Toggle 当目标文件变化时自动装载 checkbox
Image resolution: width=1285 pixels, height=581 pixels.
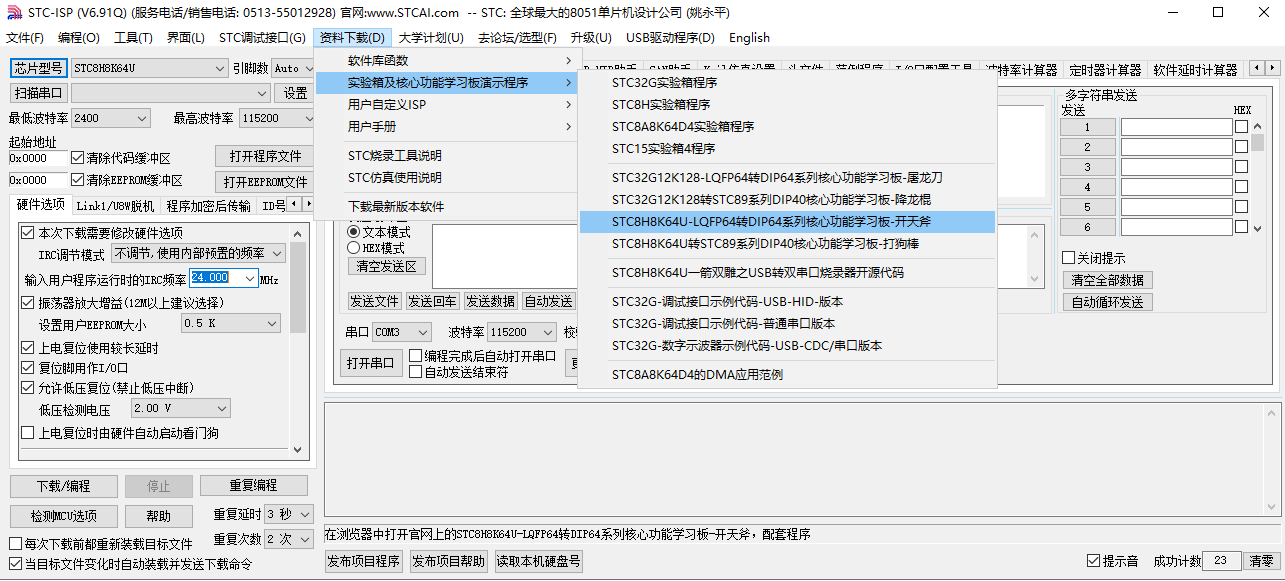[x=15, y=564]
